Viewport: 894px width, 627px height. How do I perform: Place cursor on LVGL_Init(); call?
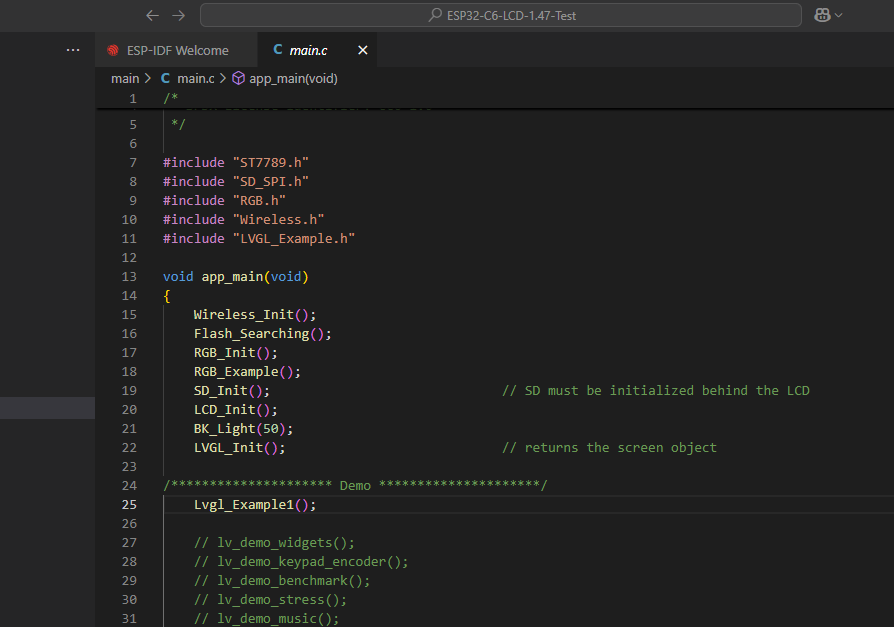click(x=239, y=447)
